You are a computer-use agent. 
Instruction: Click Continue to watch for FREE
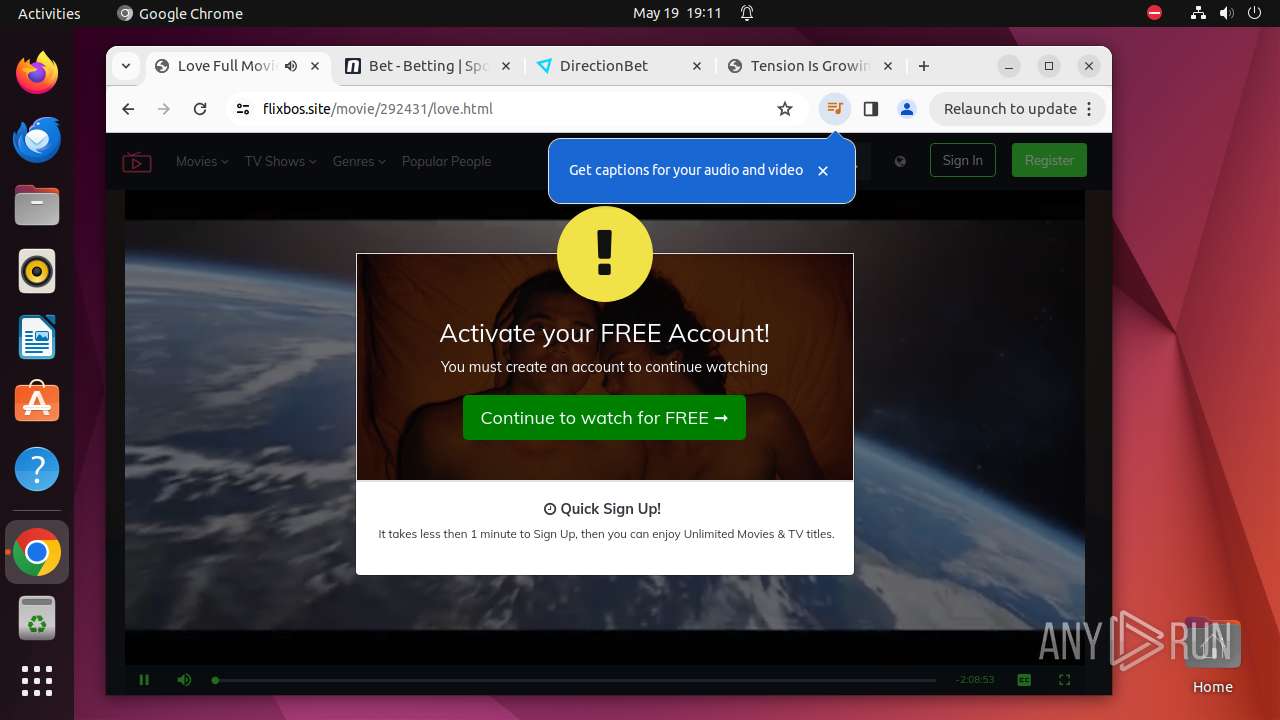(604, 418)
